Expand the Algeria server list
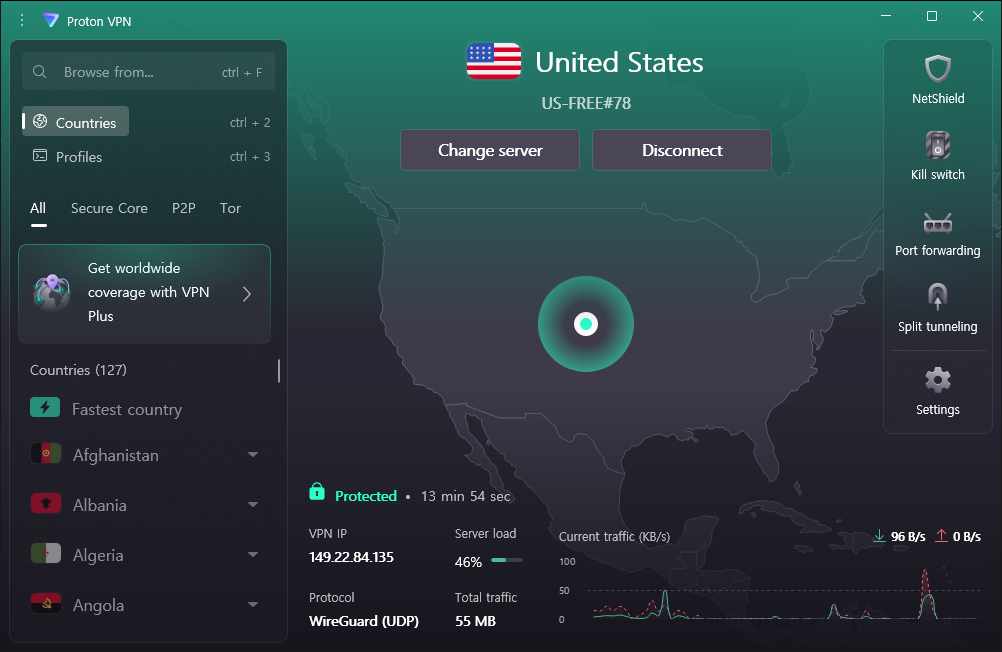The width and height of the screenshot is (1002, 652). pos(253,554)
